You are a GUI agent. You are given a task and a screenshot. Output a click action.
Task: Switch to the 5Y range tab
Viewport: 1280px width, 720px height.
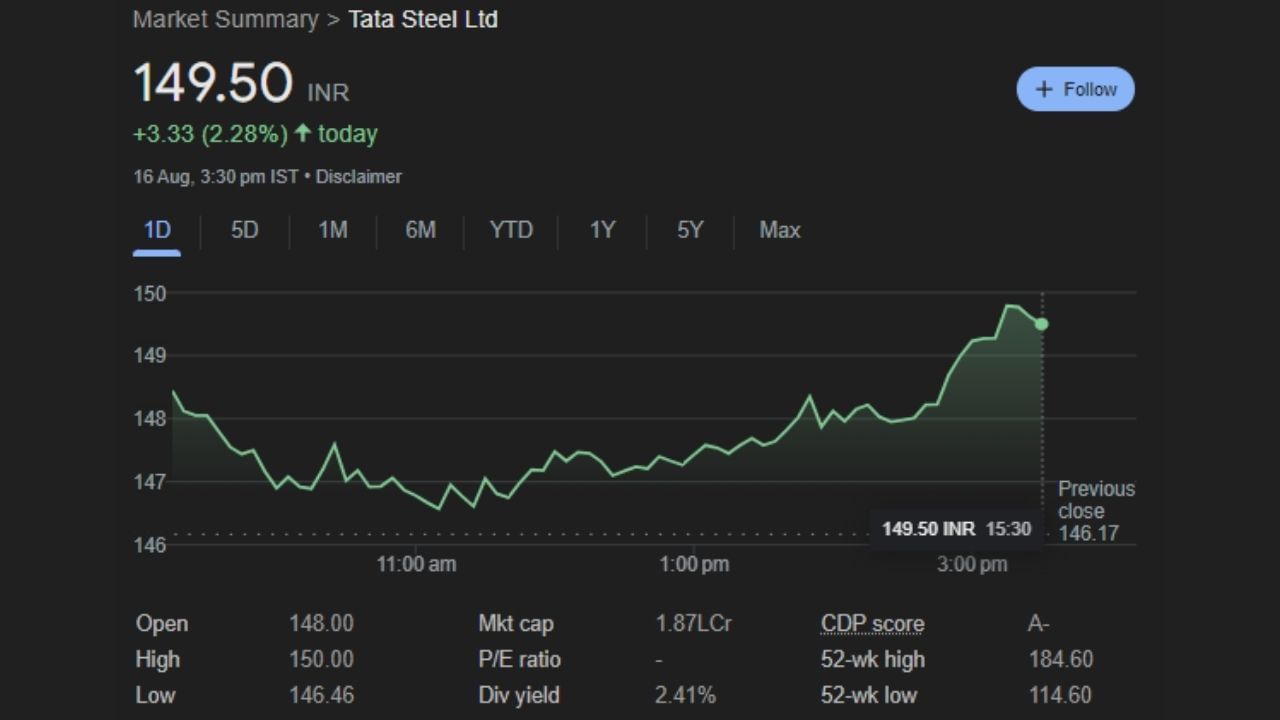[x=690, y=230]
